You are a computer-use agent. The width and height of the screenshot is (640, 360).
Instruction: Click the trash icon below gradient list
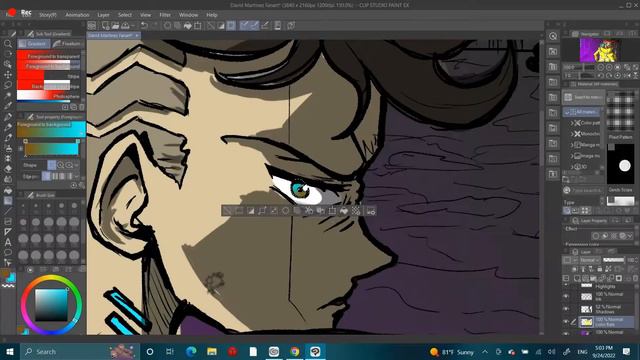click(82, 107)
